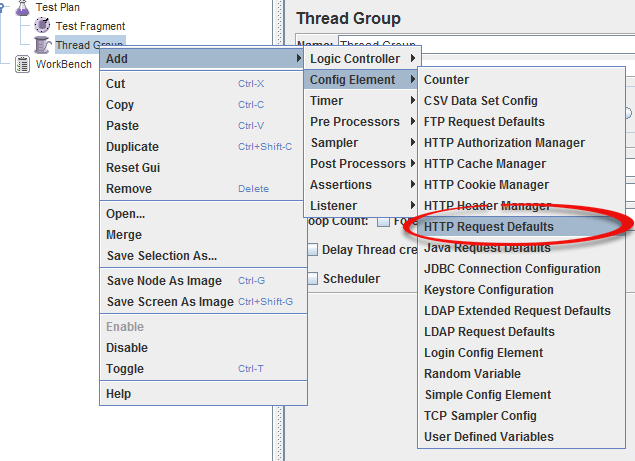The height and width of the screenshot is (461, 635).
Task: Click Help at the bottom of the context menu
Action: tap(118, 394)
